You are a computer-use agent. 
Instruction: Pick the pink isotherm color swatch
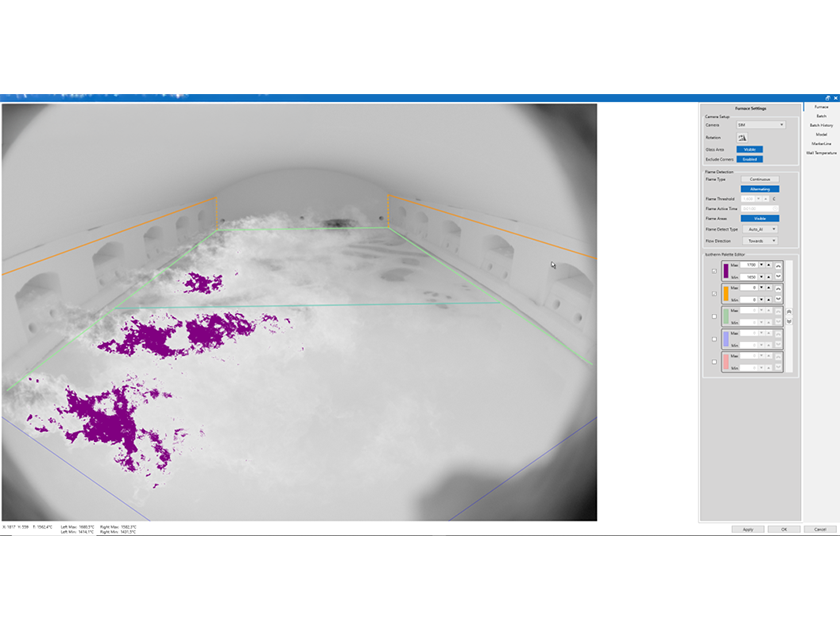726,362
